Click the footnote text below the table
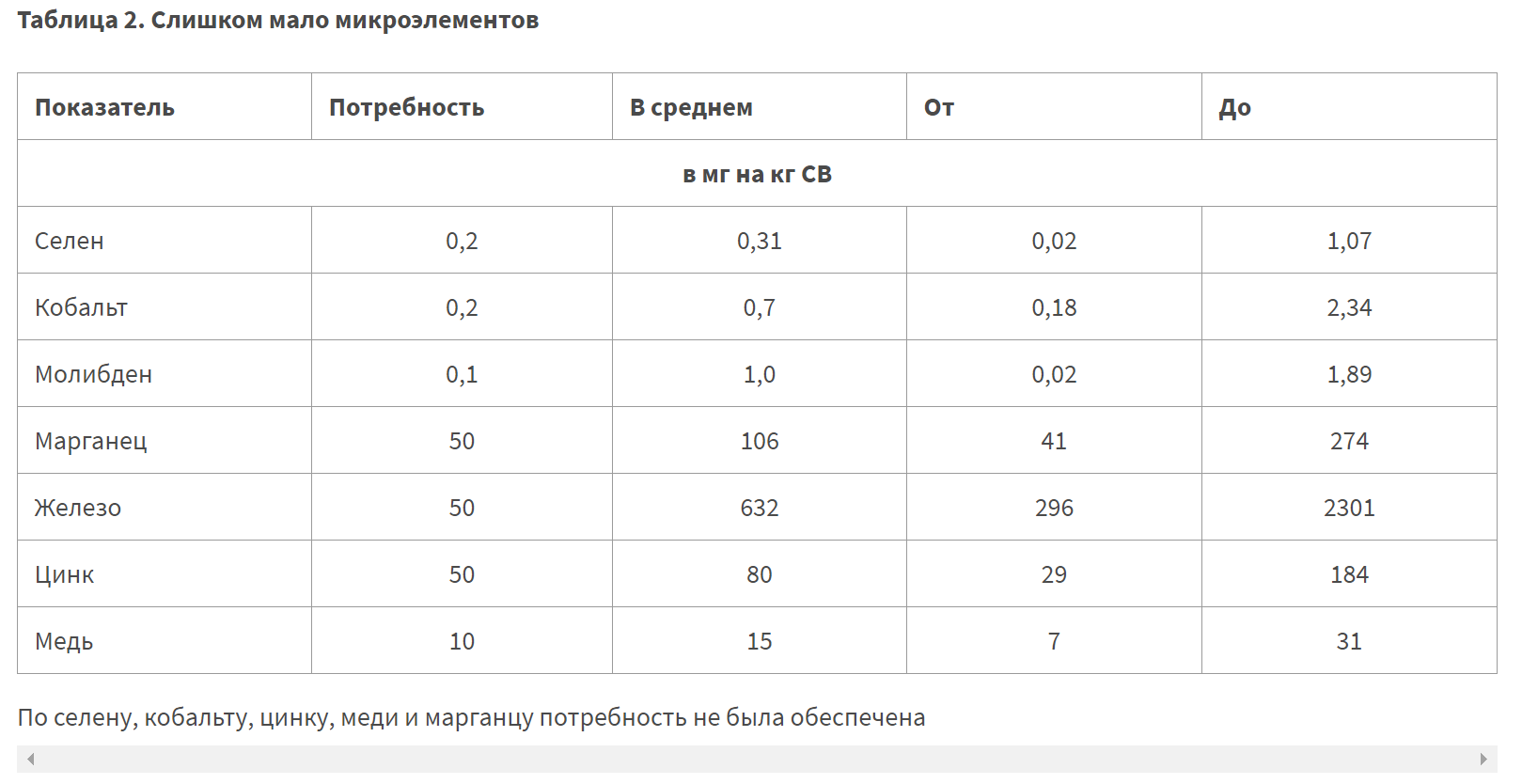Screen dimensions: 1522x784 point(471,718)
